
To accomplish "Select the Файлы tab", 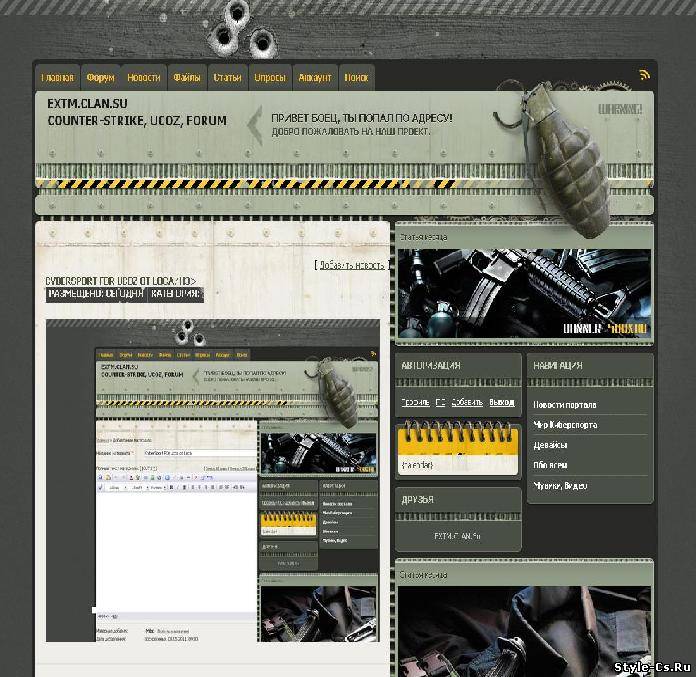I will point(186,77).
